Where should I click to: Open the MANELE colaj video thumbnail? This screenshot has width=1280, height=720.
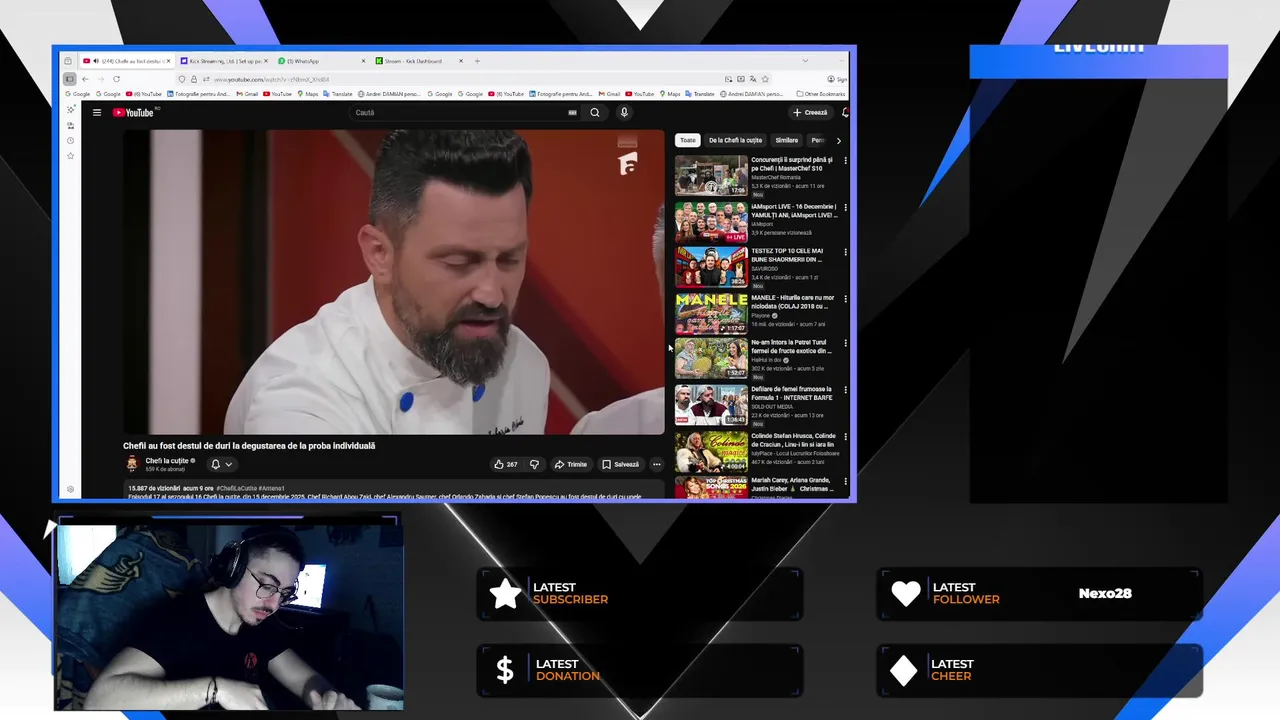click(711, 313)
